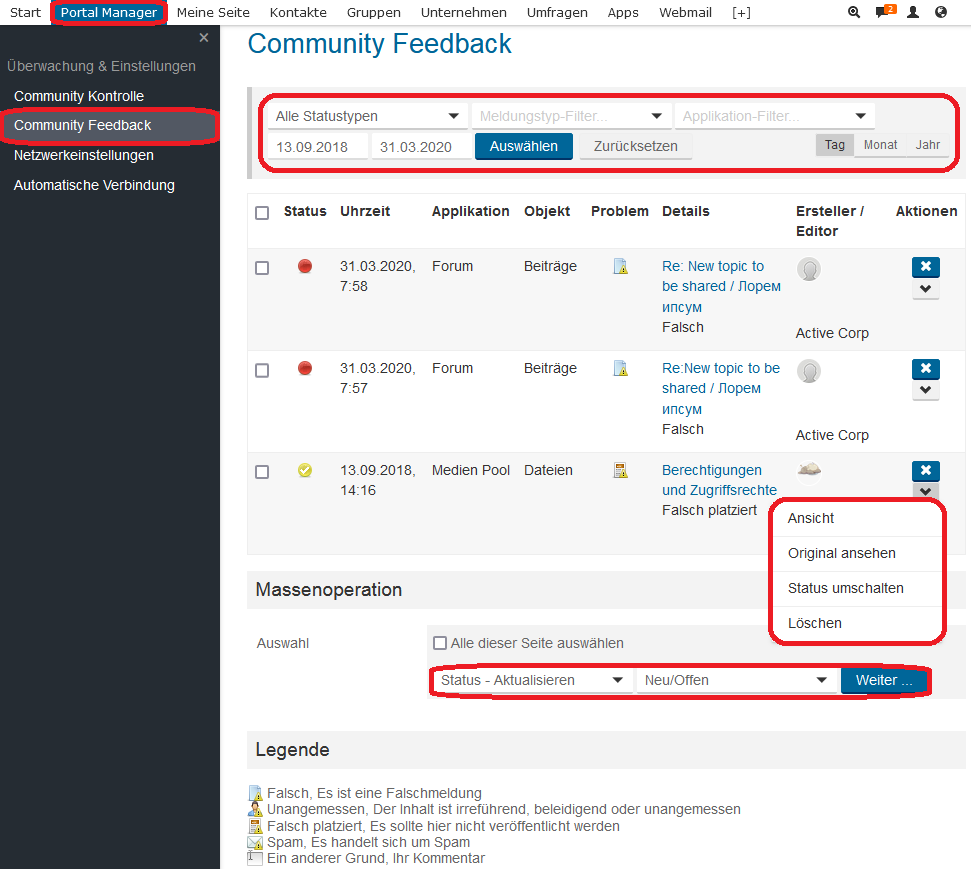Click problem icon in the 7:57 Forum row
Screen dimensions: 971x869
coord(620,369)
